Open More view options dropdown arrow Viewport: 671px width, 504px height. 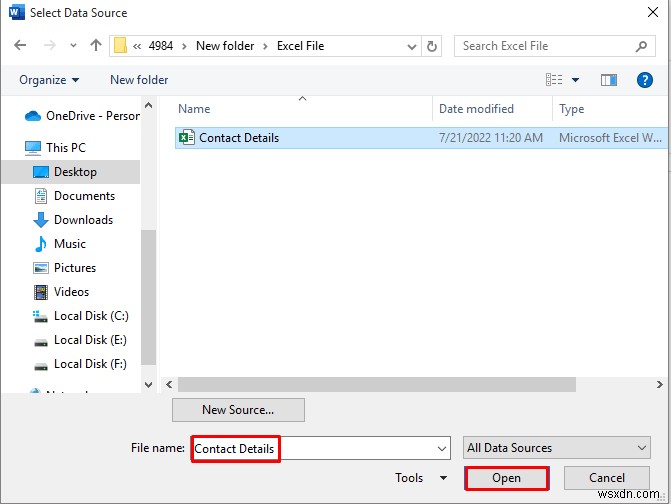[576, 80]
